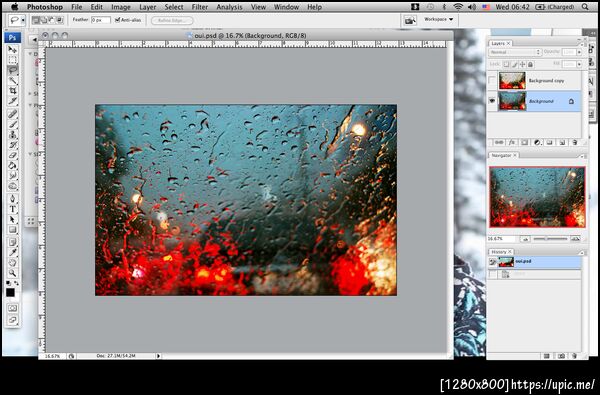Image resolution: width=600 pixels, height=395 pixels.
Task: Select the History Brush tool
Action: pyautogui.click(x=13, y=145)
